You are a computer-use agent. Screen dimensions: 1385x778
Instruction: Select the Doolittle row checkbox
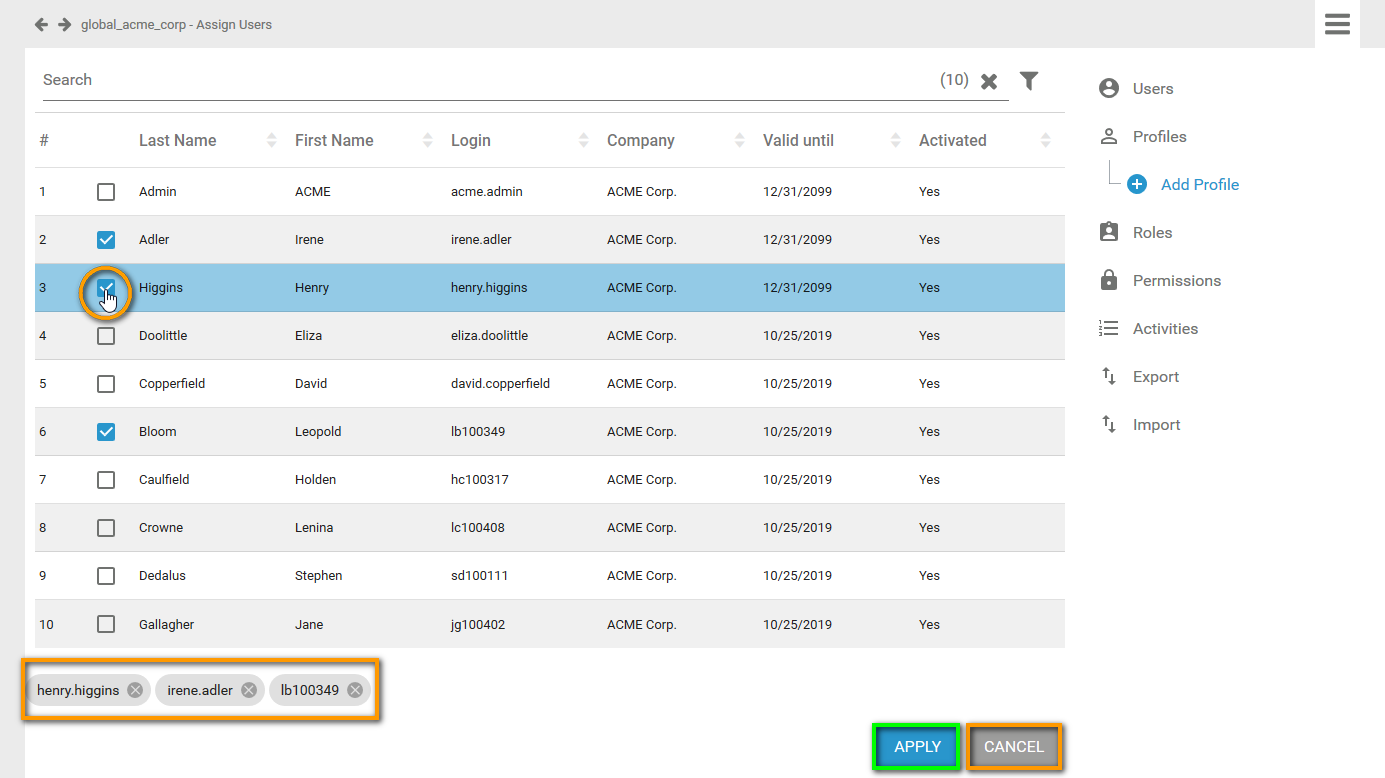106,336
